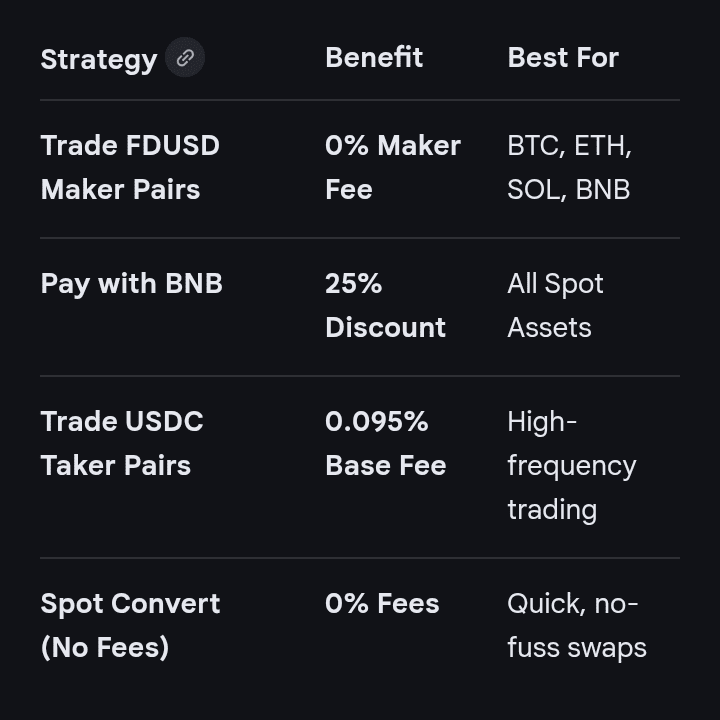Image resolution: width=720 pixels, height=720 pixels.
Task: Click the 'High-frequency trading' text
Action: click(571, 466)
